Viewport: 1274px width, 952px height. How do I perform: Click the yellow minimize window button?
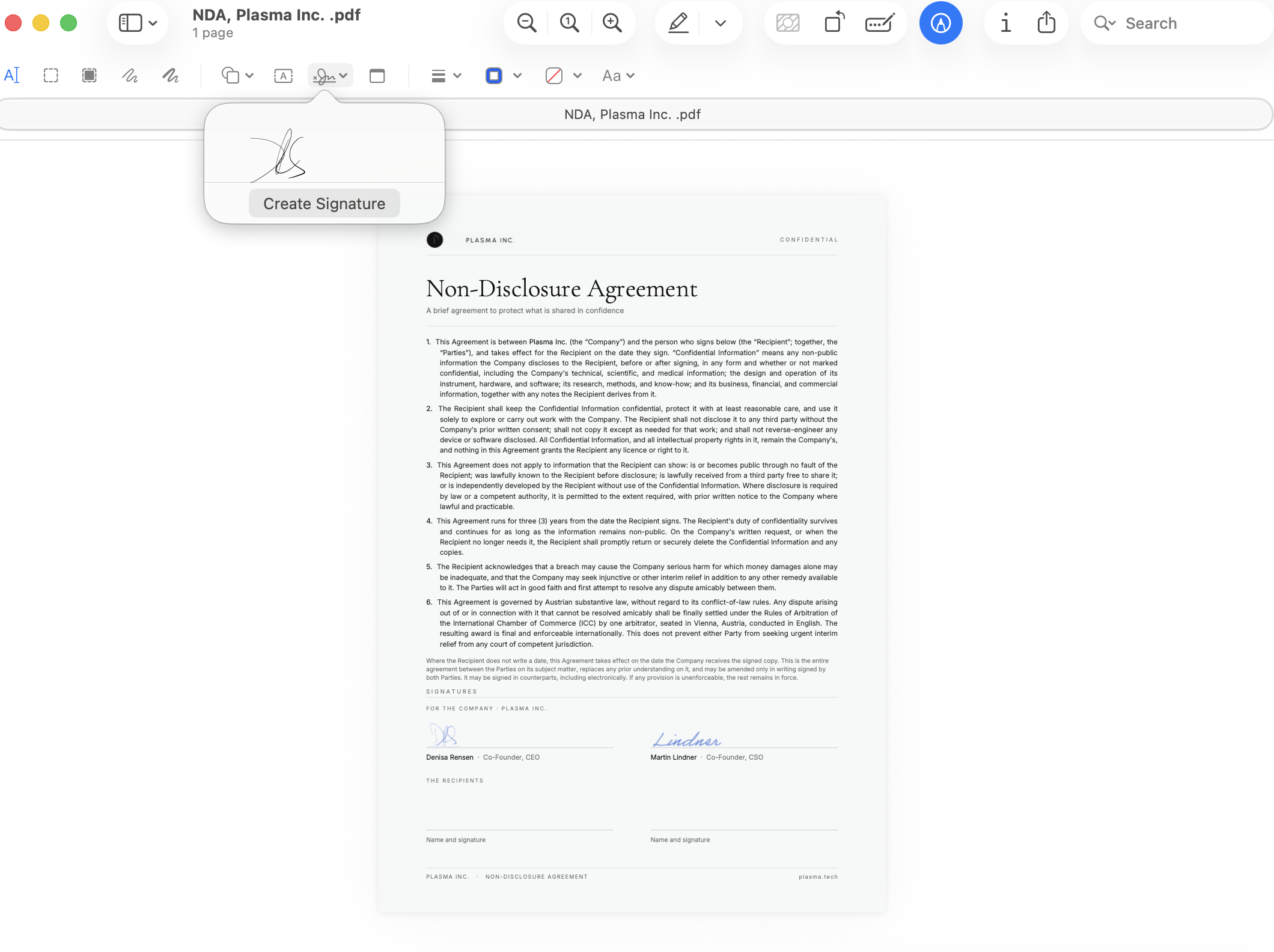41,23
